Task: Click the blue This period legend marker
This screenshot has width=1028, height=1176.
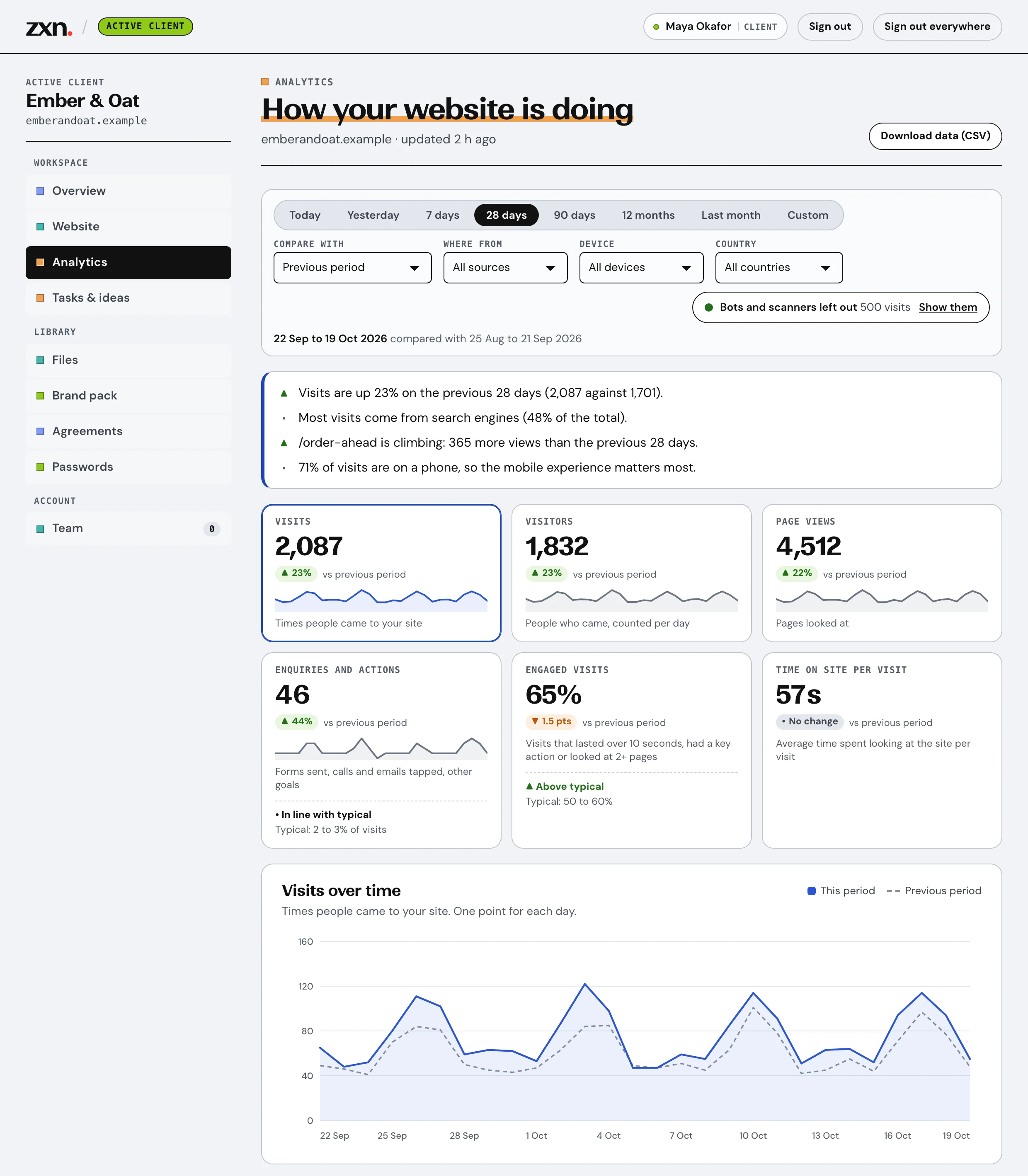Action: pos(812,890)
